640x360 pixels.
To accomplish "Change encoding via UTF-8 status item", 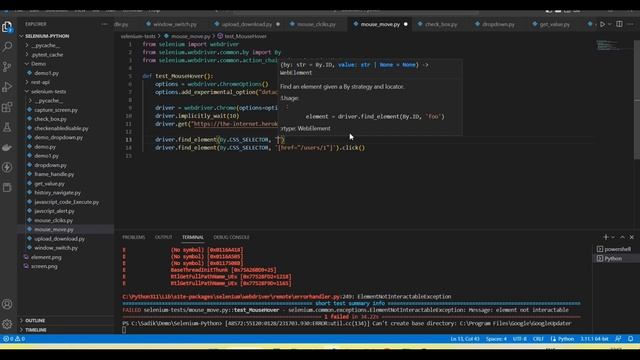I will tap(520, 339).
